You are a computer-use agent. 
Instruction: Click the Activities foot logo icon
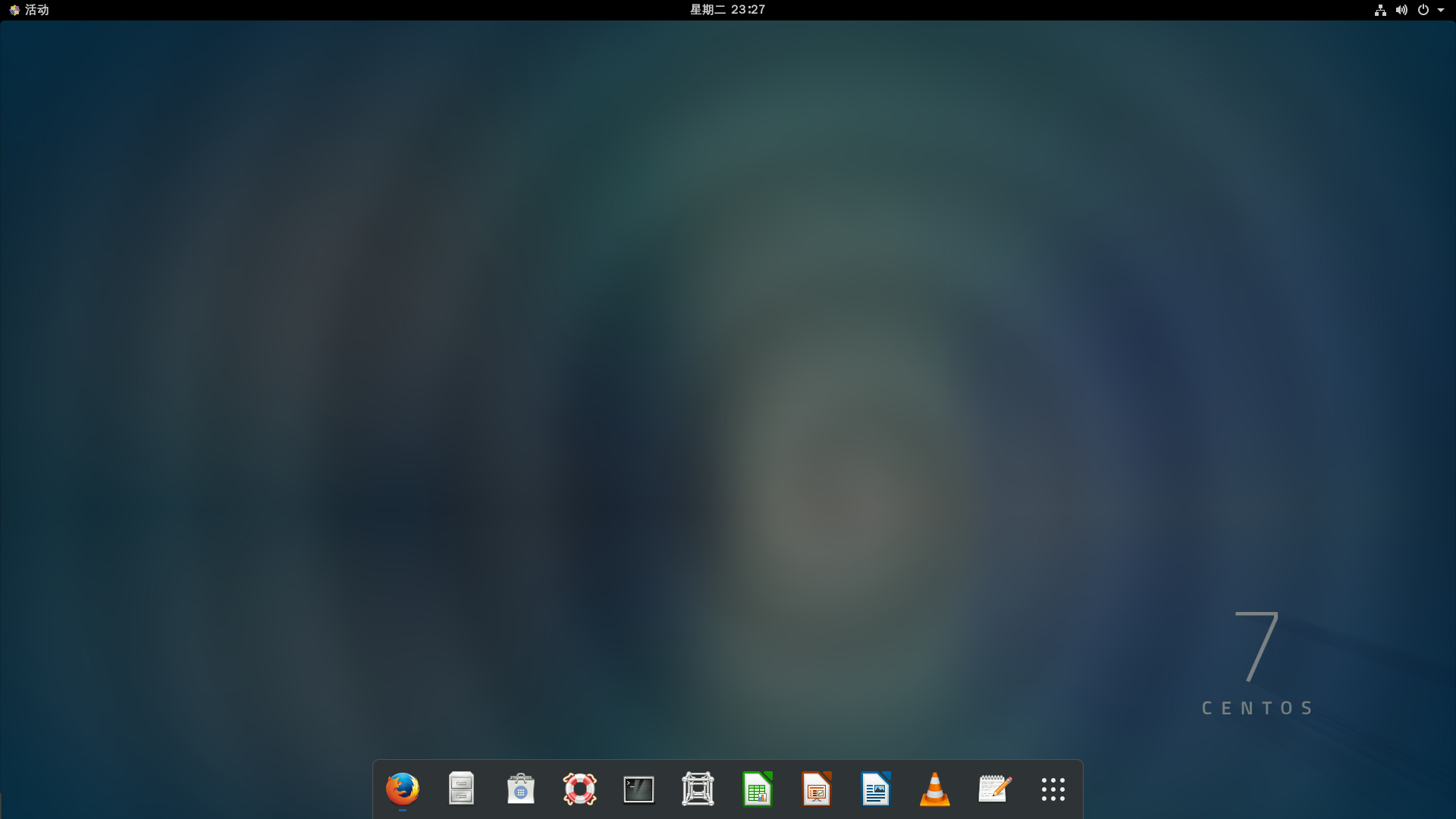click(14, 10)
